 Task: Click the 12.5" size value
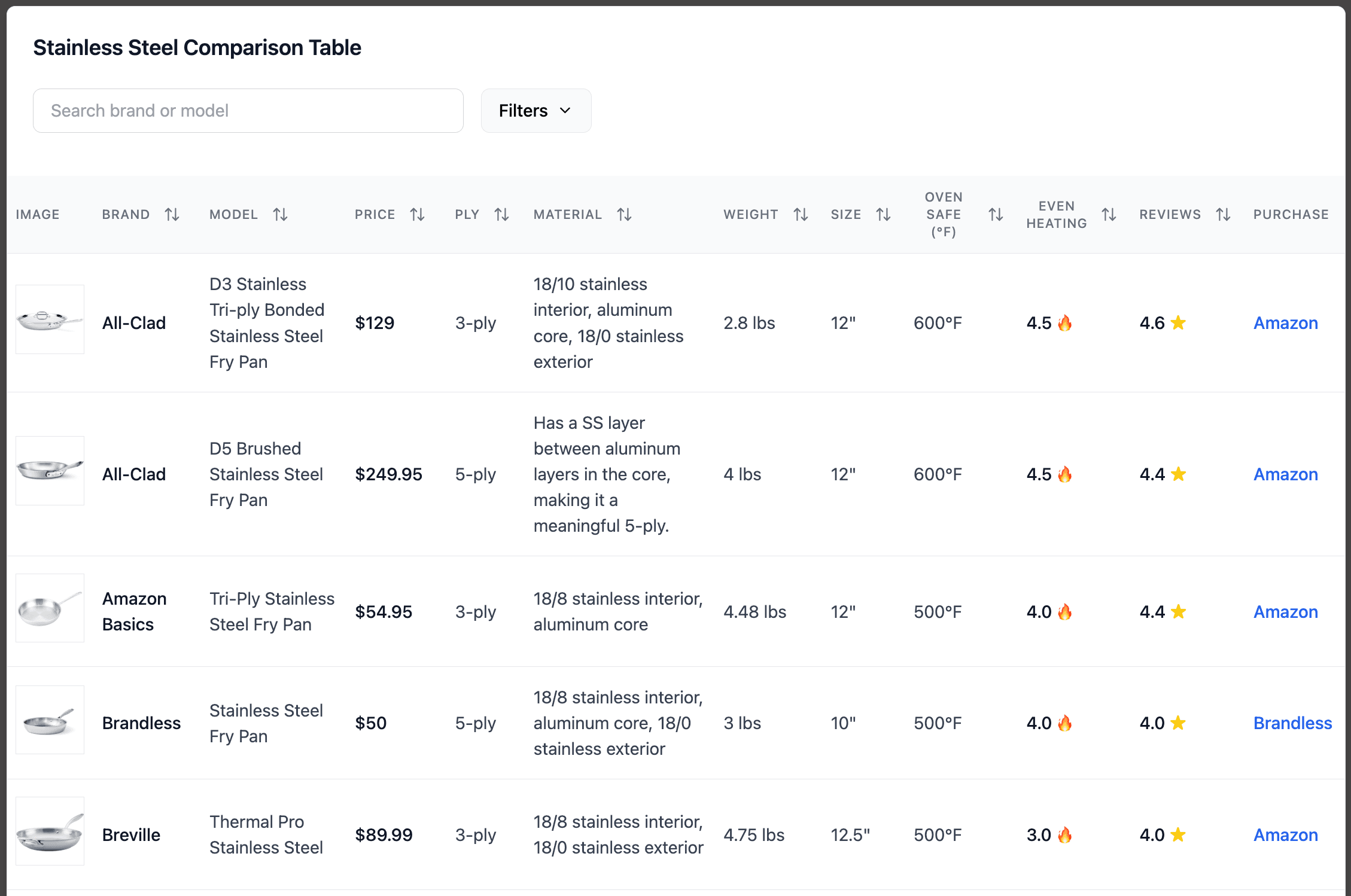850,835
